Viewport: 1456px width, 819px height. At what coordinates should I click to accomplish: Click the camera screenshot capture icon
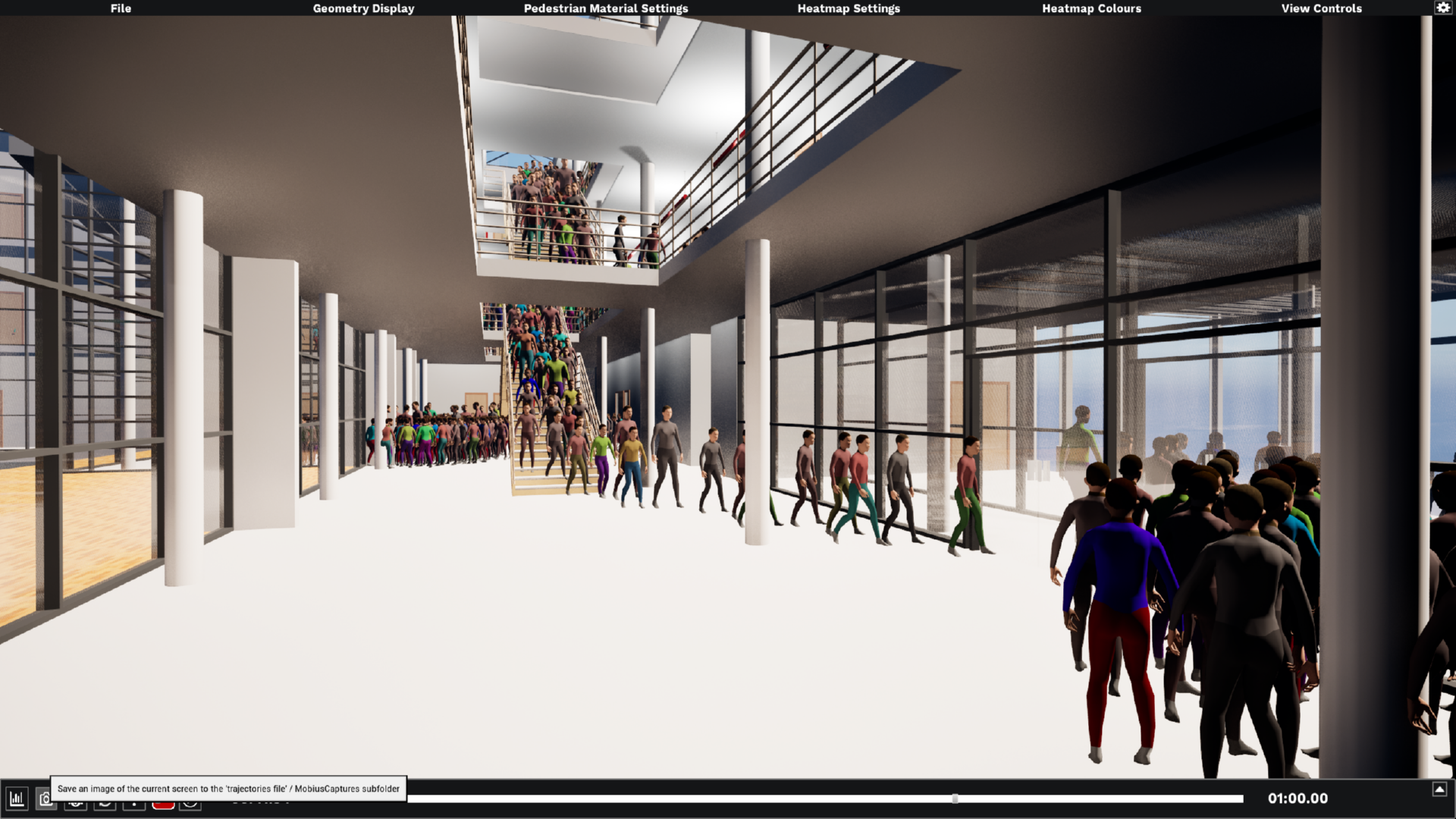pos(45,799)
